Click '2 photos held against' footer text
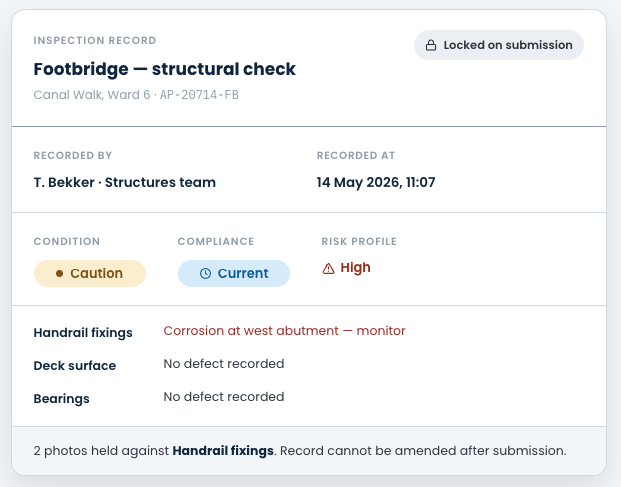 [101, 451]
